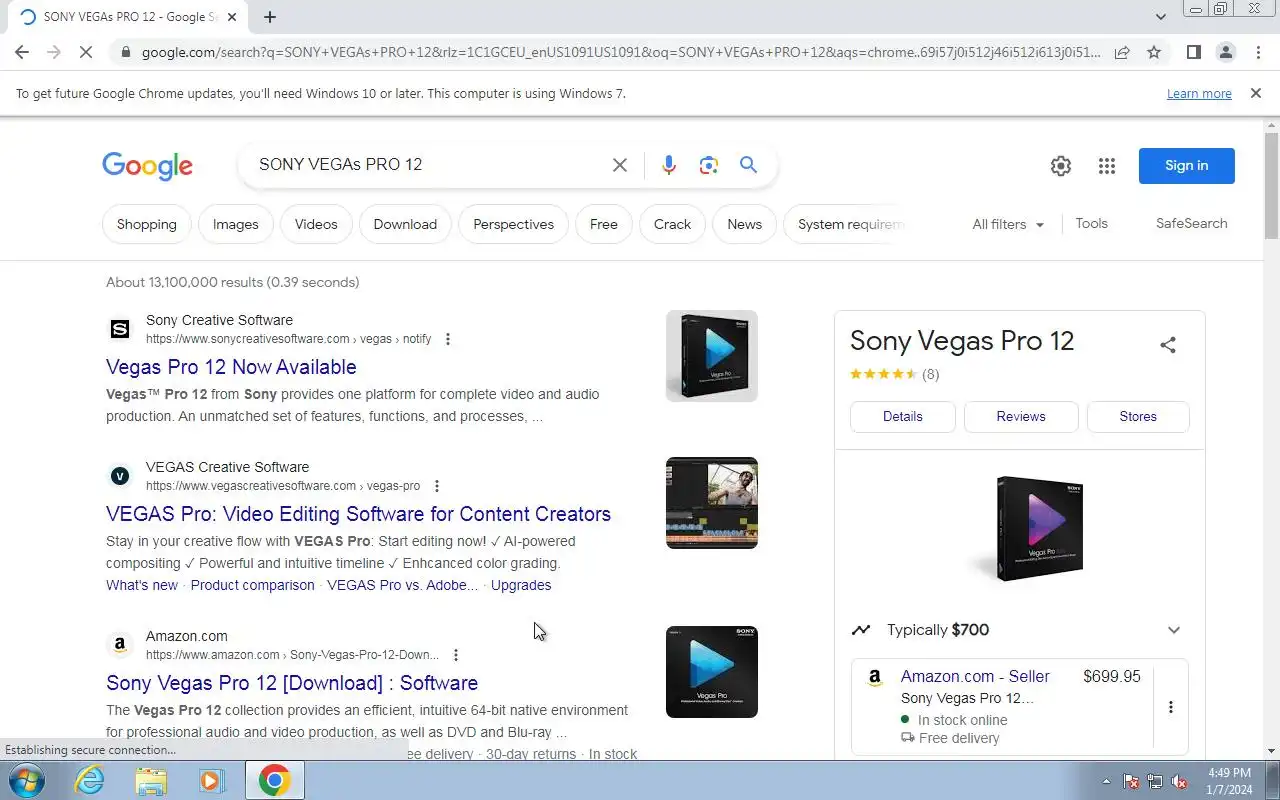Open VEGAS Pro vs. Adobe sitelink

403,585
